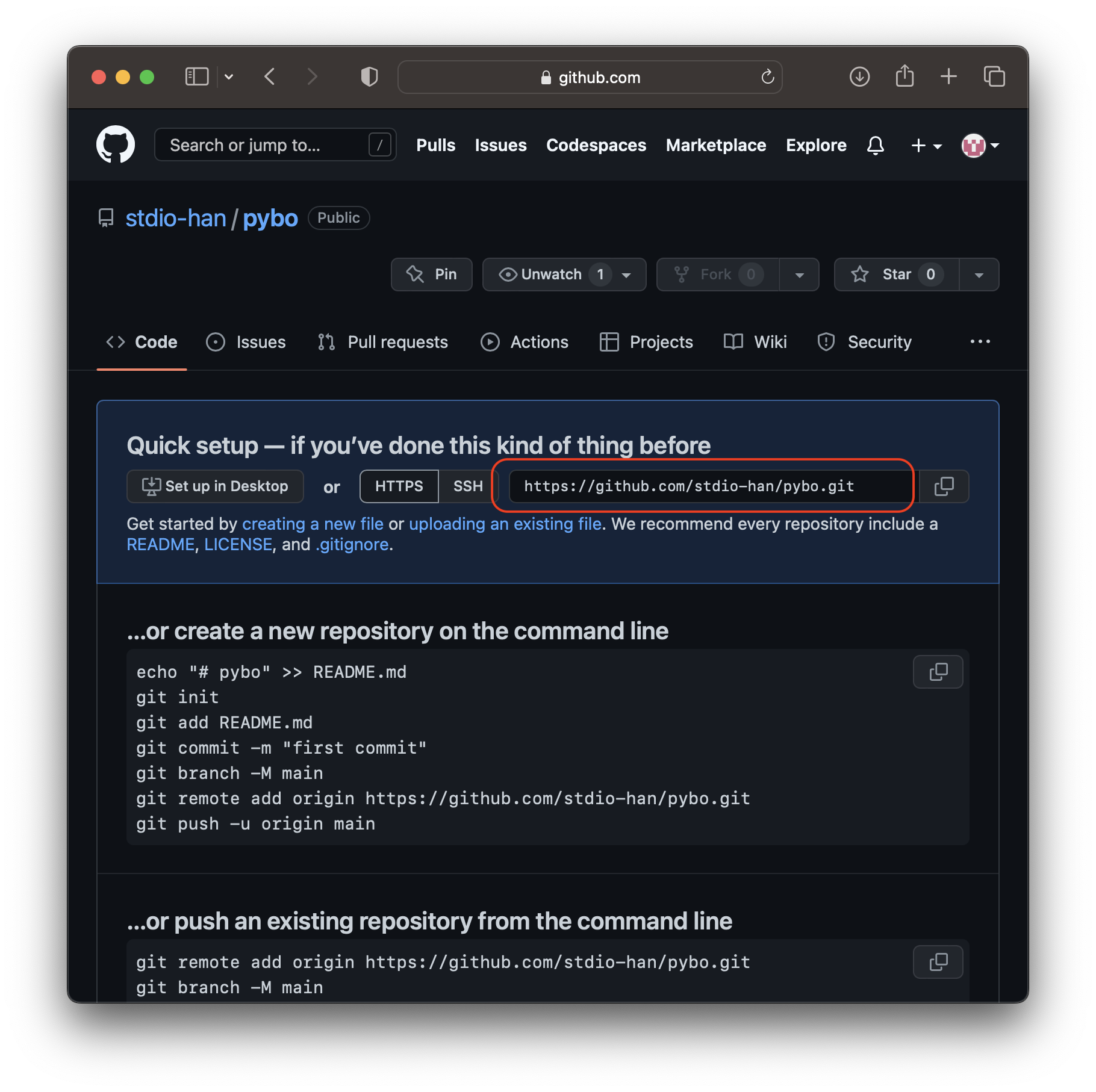Select the Code tab
Screen dimensions: 1096x1092
point(142,342)
